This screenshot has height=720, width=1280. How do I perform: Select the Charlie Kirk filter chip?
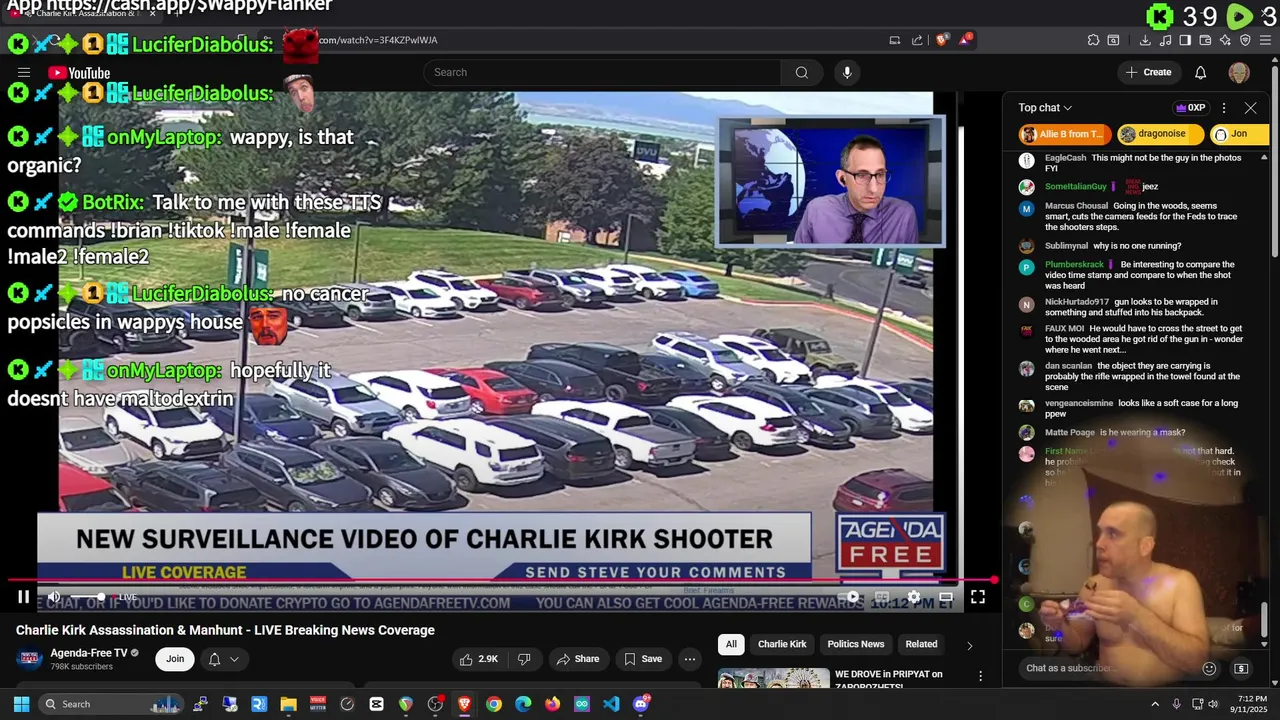click(x=782, y=644)
